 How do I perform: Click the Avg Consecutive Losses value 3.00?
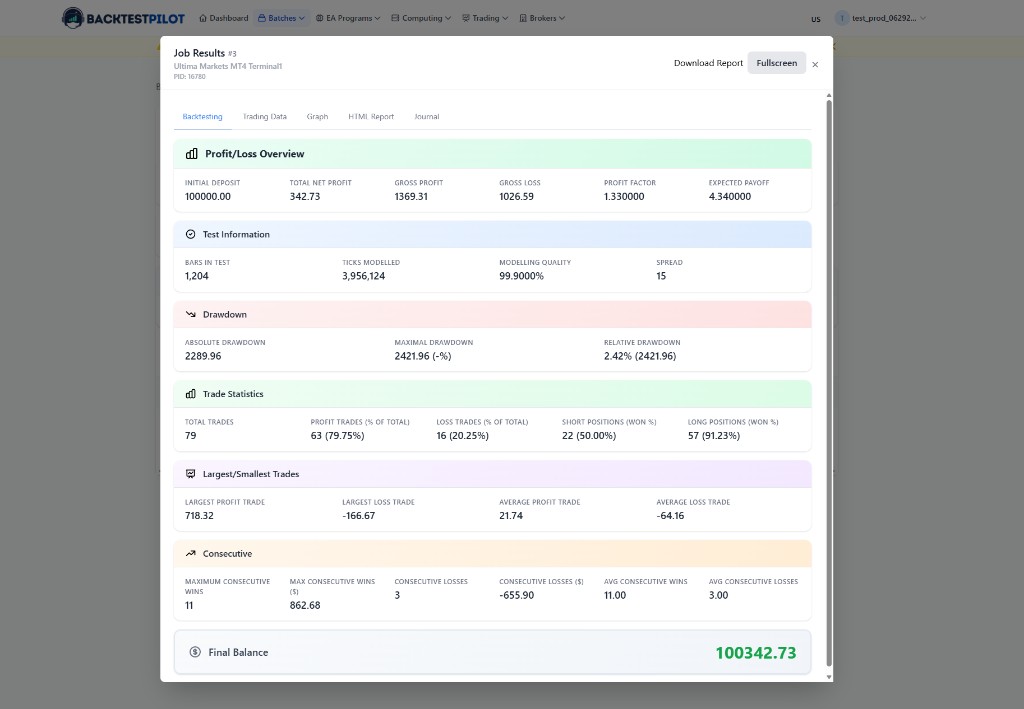tap(718, 595)
